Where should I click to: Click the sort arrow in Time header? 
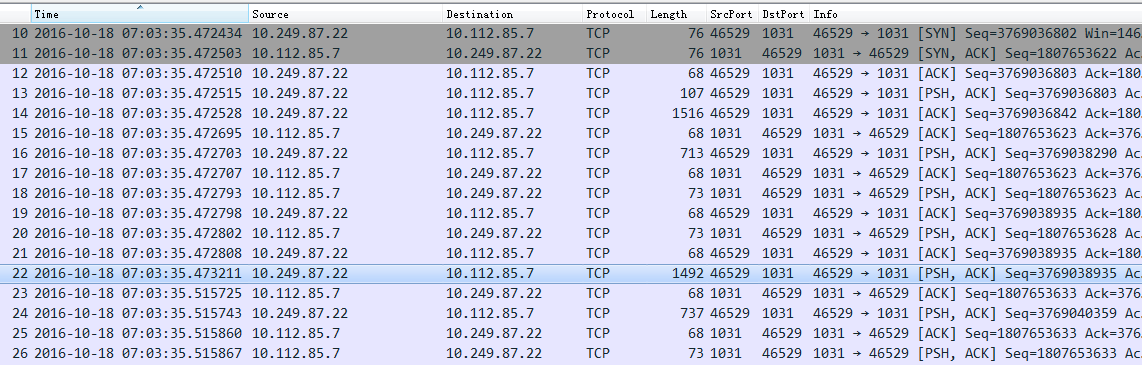point(140,7)
